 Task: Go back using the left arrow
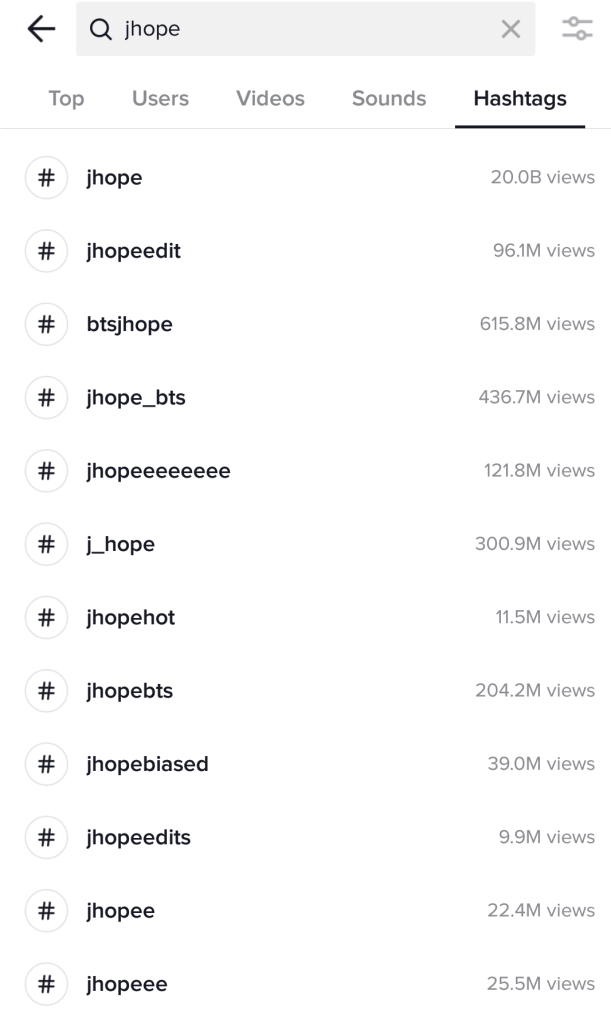click(41, 30)
